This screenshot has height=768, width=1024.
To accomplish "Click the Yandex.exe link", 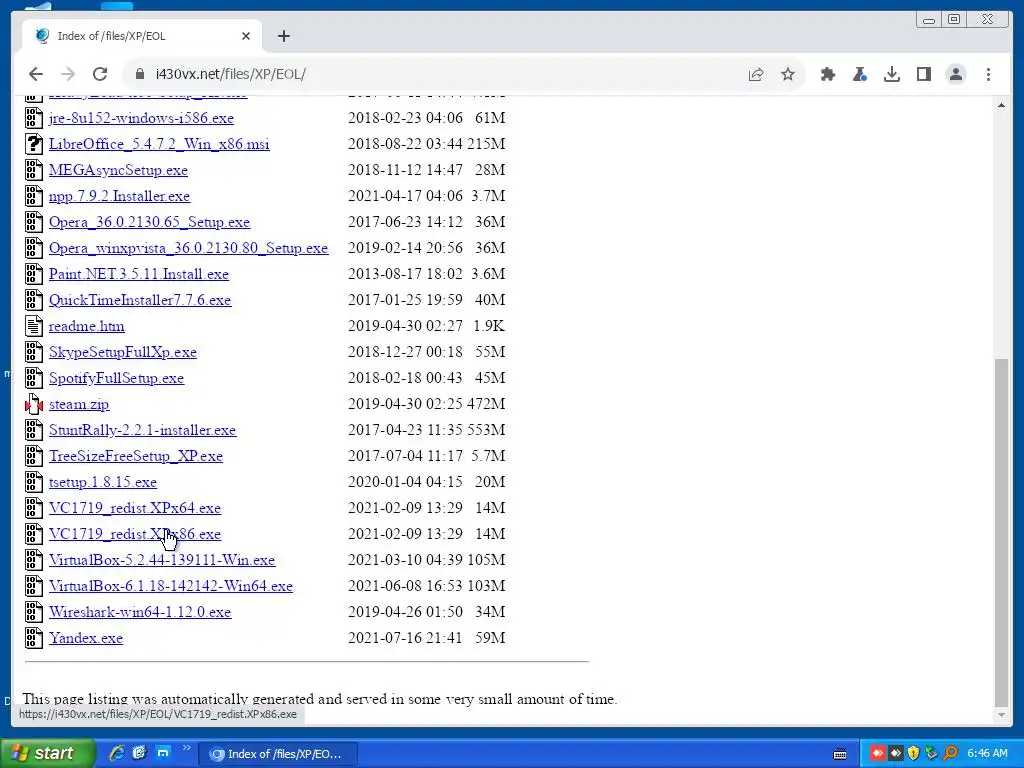I will 86,638.
